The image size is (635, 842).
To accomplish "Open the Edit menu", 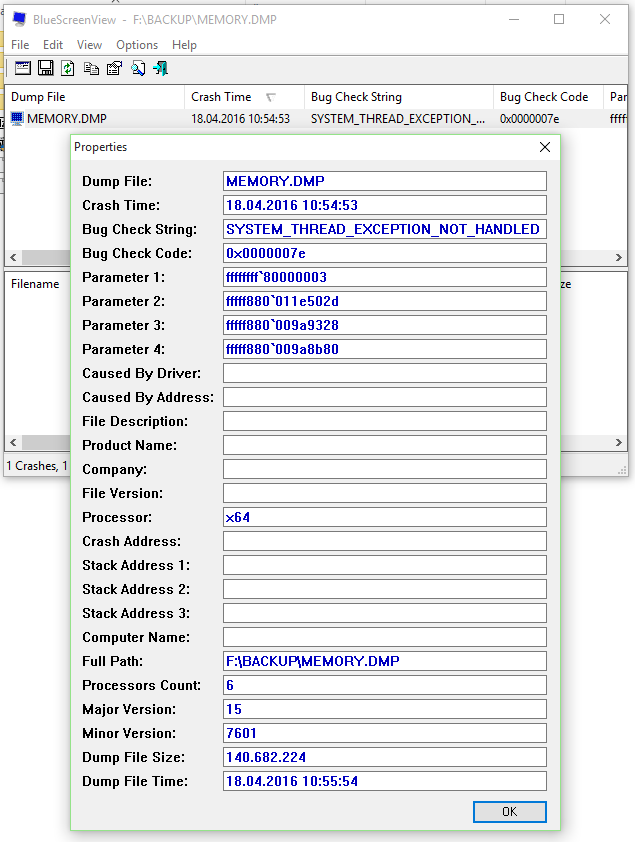I will 53,45.
